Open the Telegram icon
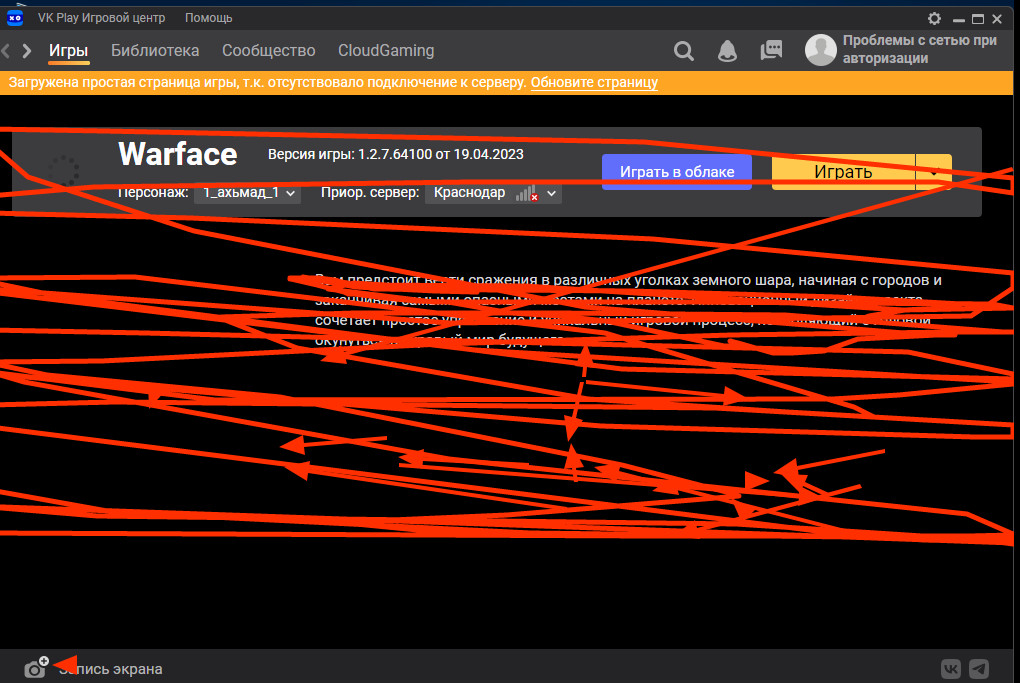The height and width of the screenshot is (683, 1020). pos(980,668)
